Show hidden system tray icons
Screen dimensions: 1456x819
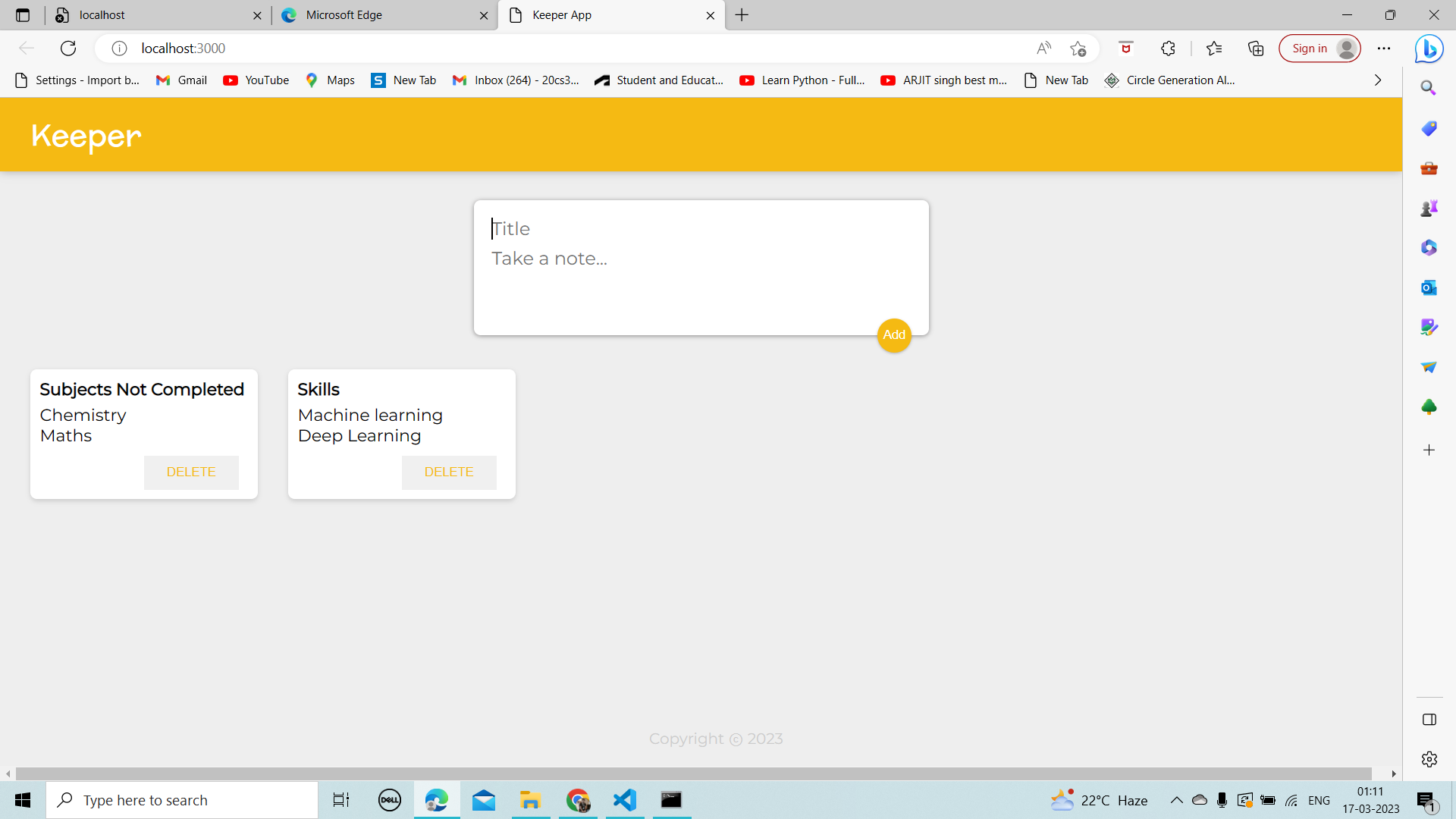(1177, 800)
